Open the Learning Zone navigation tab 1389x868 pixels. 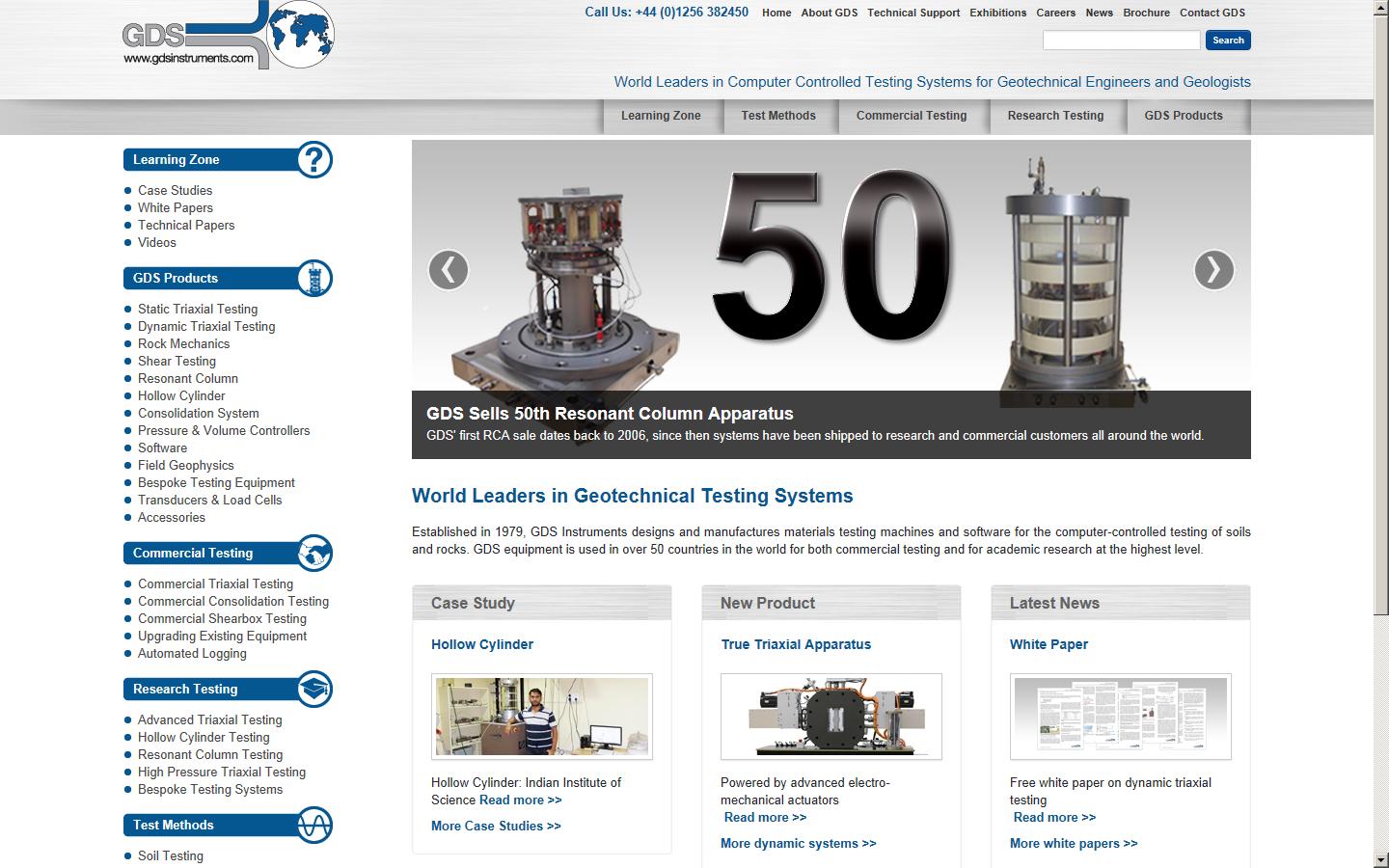661,116
